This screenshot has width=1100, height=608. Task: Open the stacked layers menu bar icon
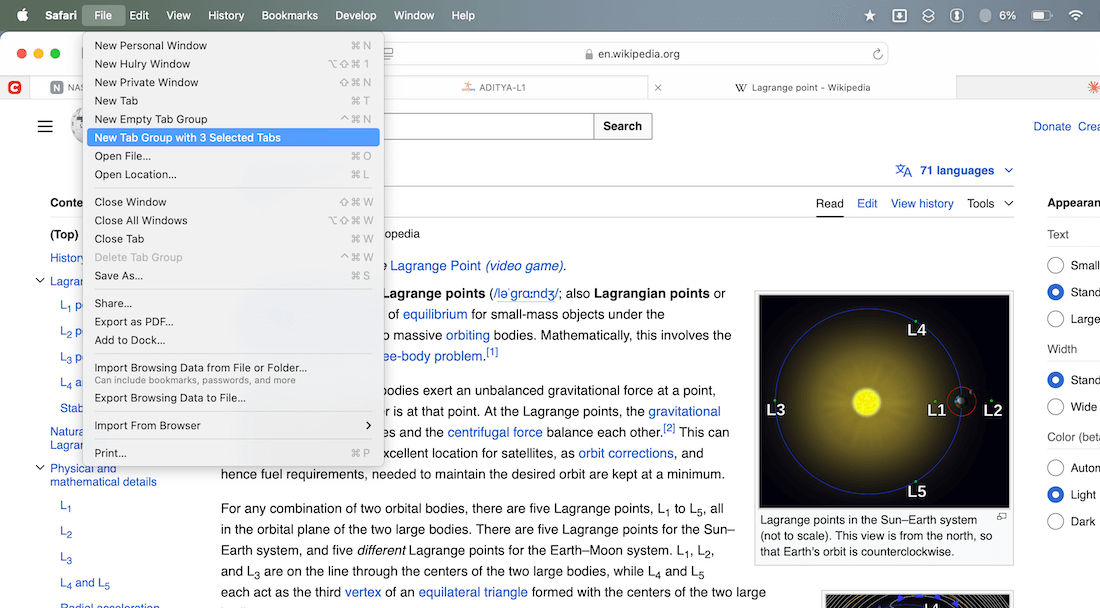point(928,15)
